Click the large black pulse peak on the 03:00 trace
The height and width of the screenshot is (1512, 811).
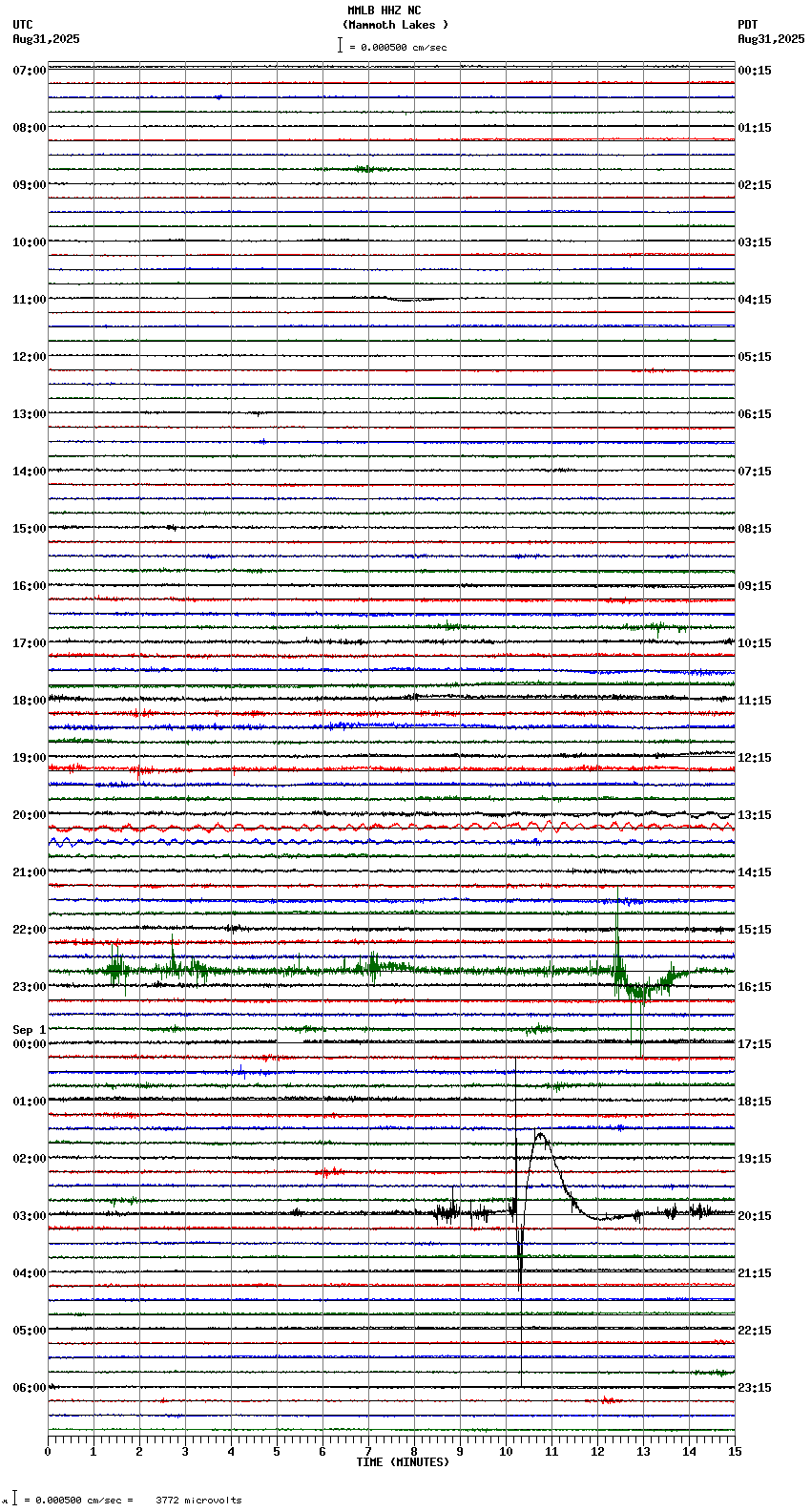tap(541, 1134)
